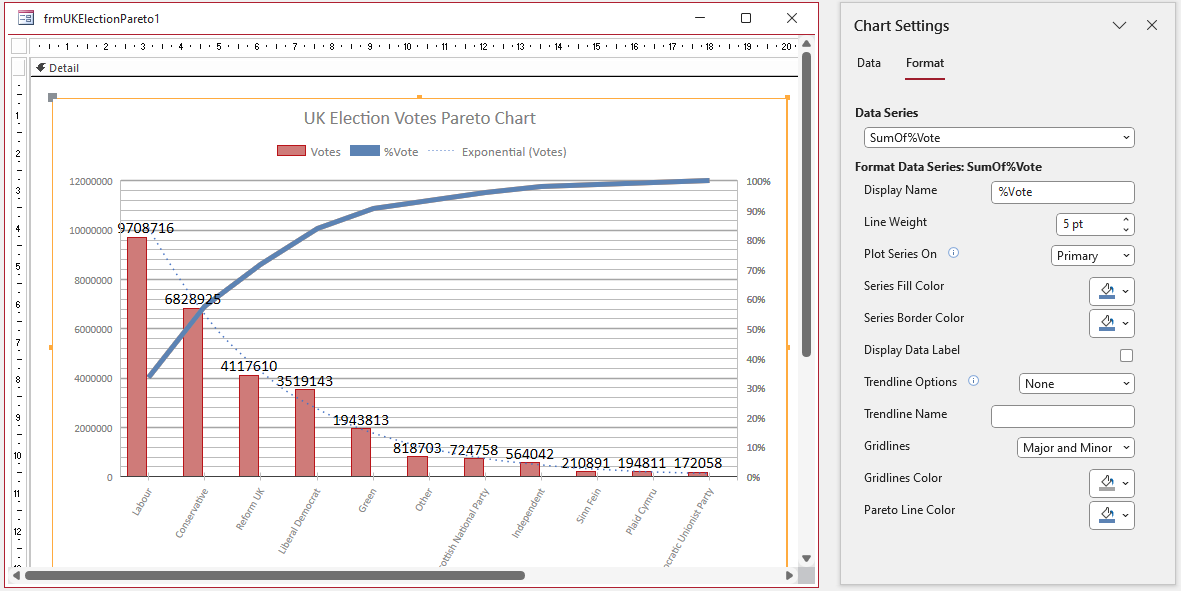
Task: Click the Reform UK bar
Action: pos(249,426)
